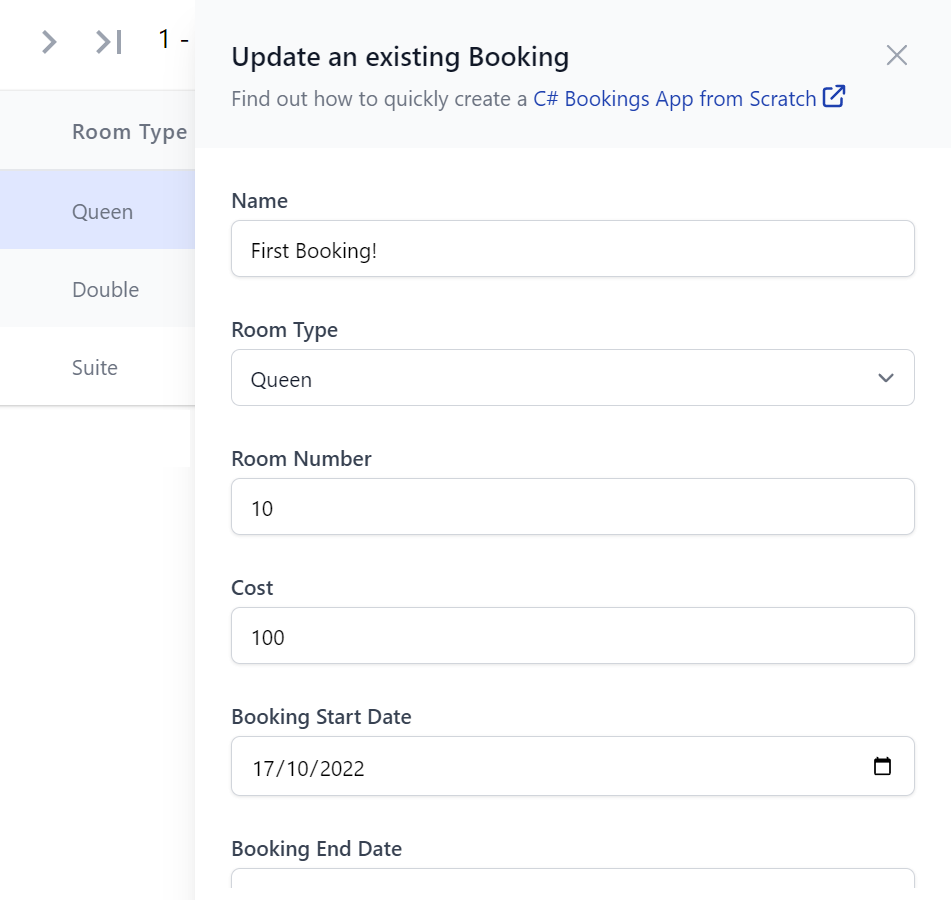This screenshot has width=951, height=900.
Task: Open the external link icon after Scratch
Action: (x=834, y=96)
